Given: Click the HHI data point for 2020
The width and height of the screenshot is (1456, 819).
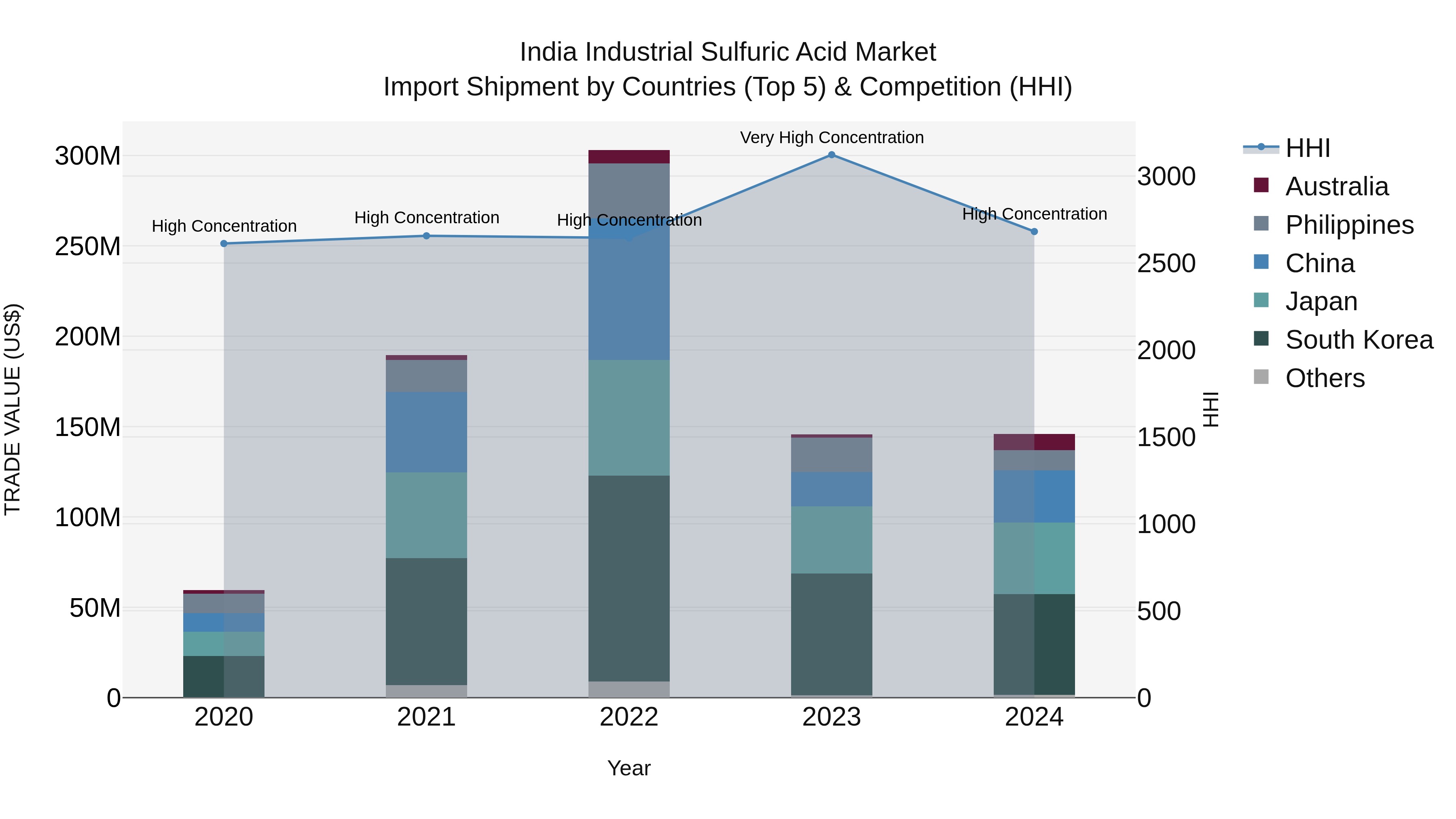Looking at the screenshot, I should click(x=224, y=243).
